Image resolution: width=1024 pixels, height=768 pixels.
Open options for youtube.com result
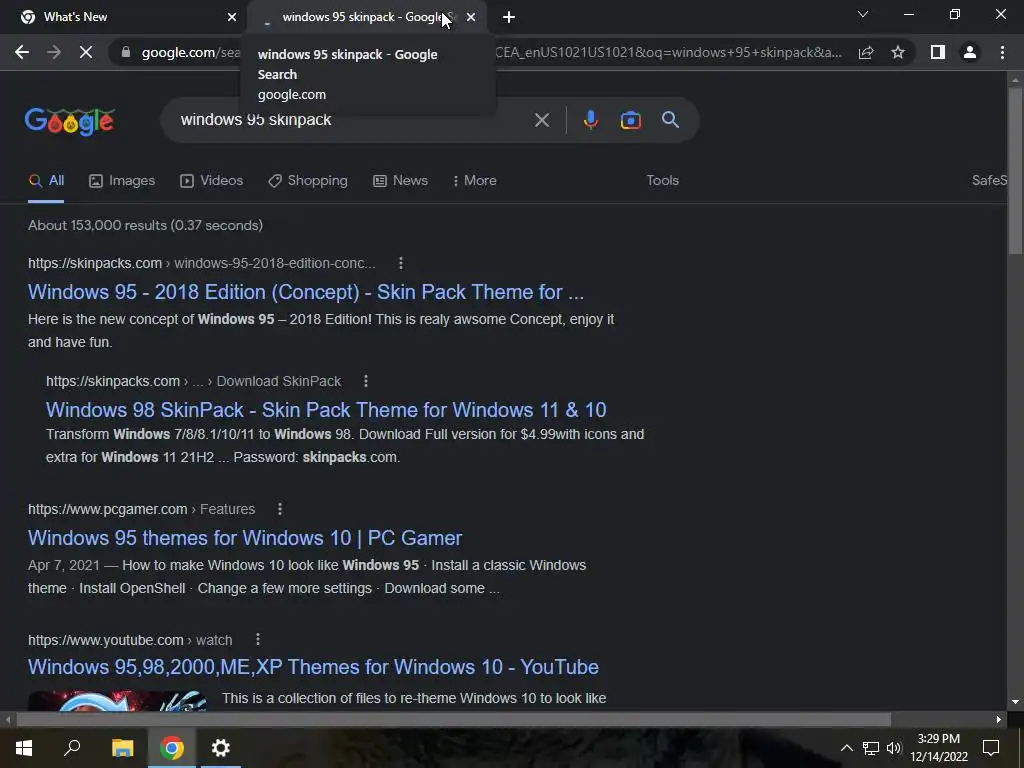pos(258,639)
